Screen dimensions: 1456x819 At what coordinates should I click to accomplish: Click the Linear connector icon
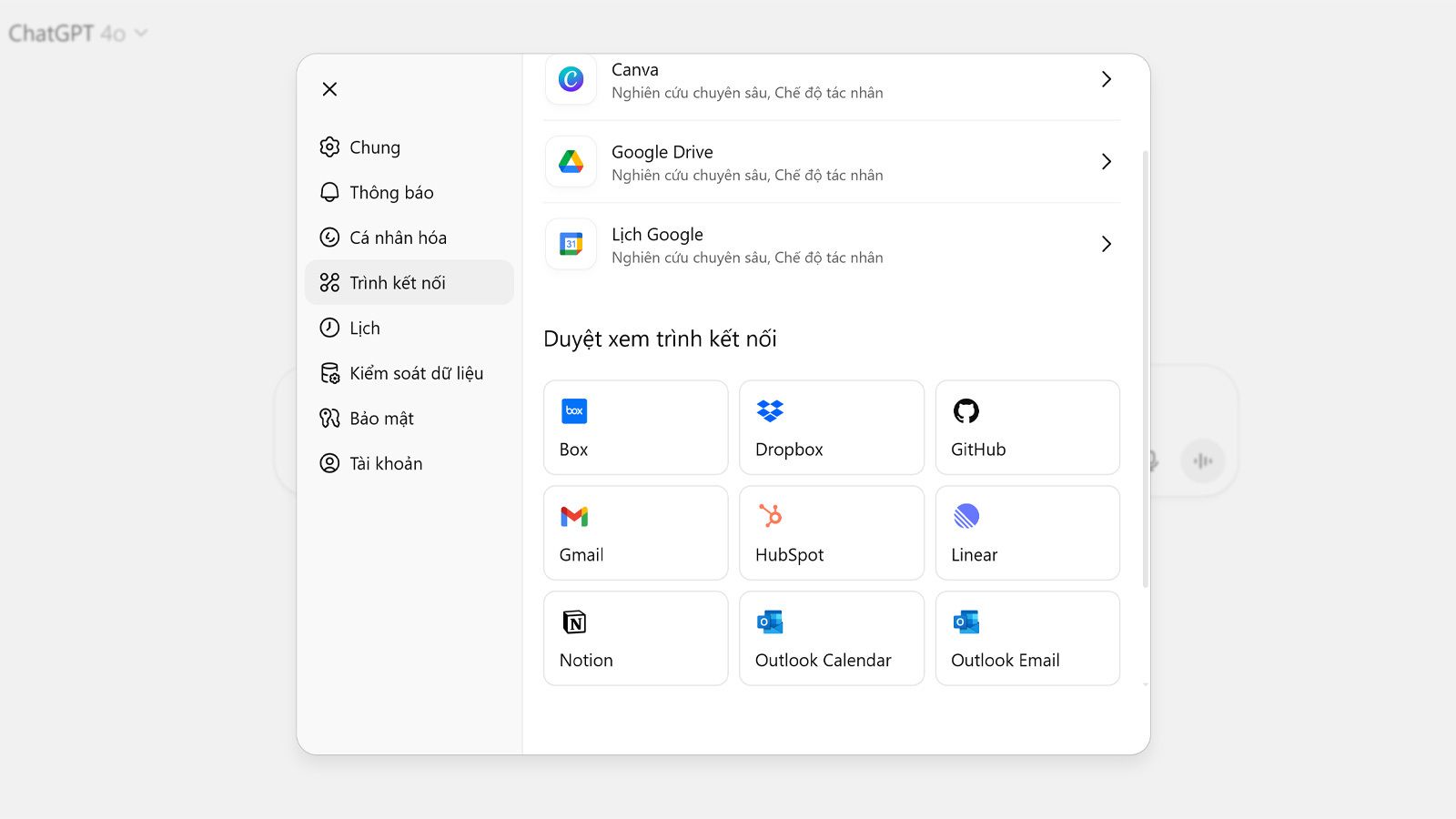(966, 516)
